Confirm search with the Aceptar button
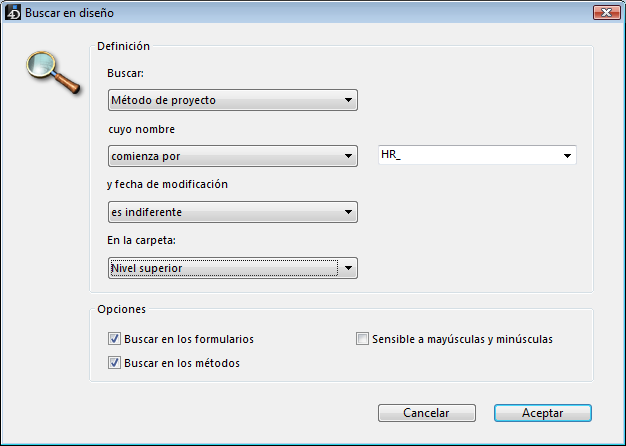 point(542,413)
